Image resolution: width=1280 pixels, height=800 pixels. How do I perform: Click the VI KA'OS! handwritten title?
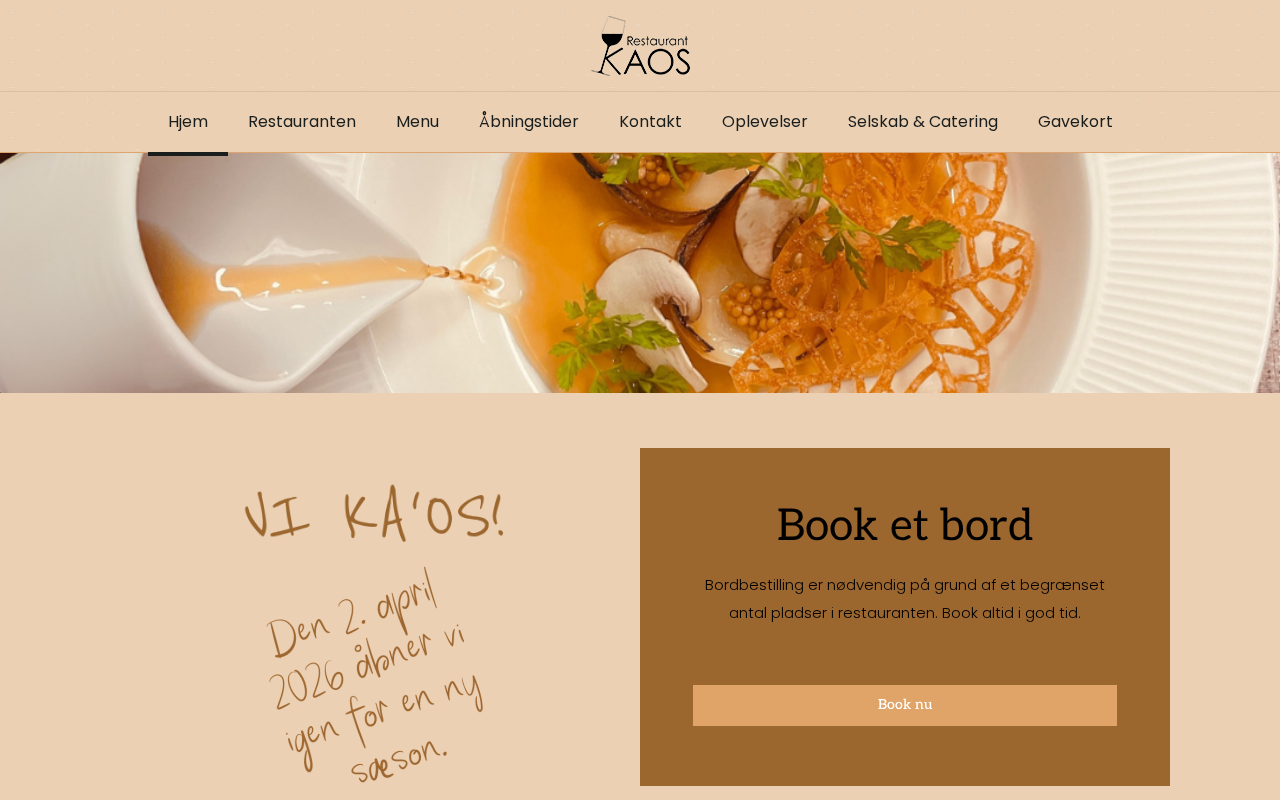pyautogui.click(x=374, y=516)
